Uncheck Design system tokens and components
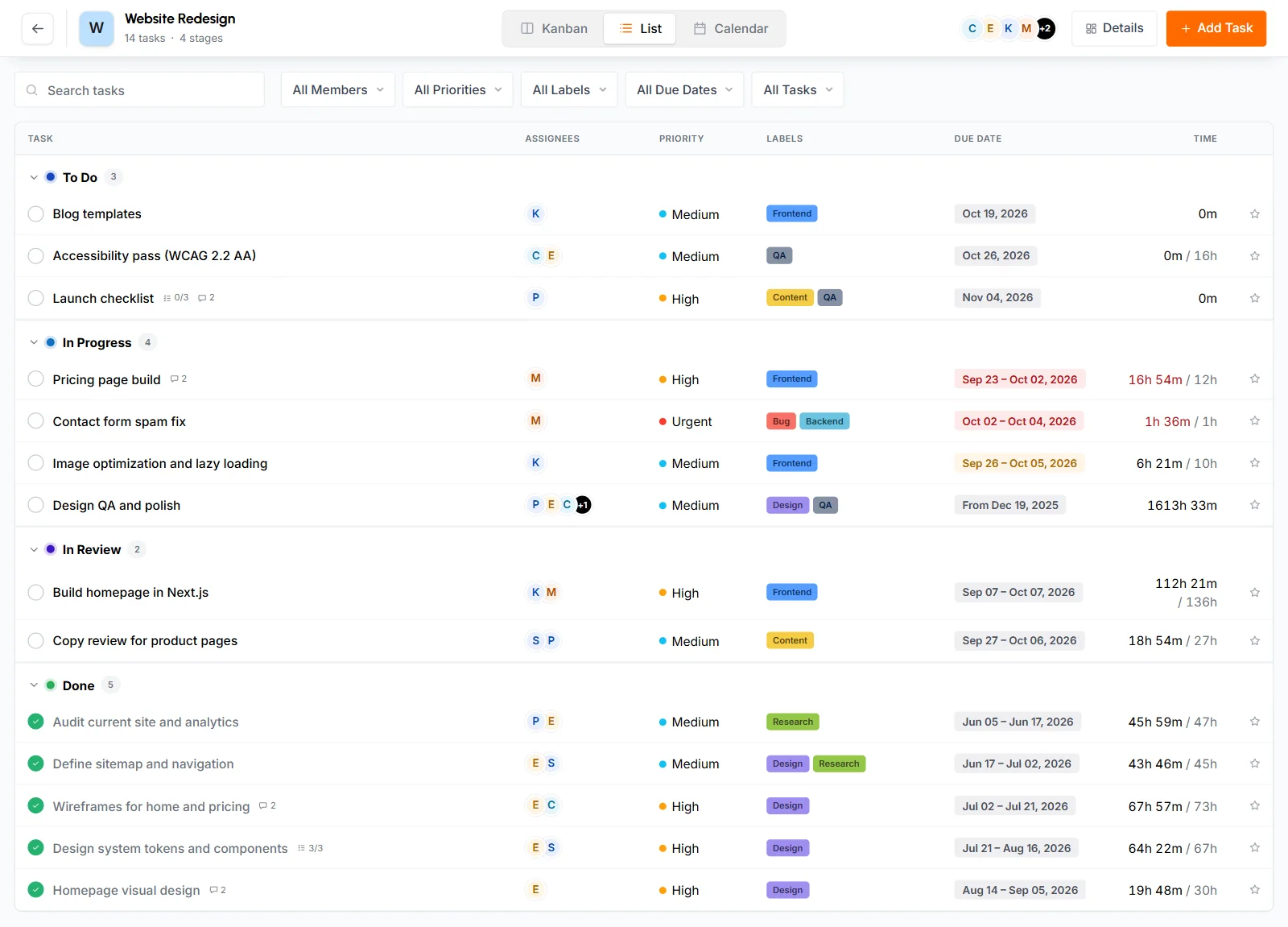1288x927 pixels. (x=35, y=848)
